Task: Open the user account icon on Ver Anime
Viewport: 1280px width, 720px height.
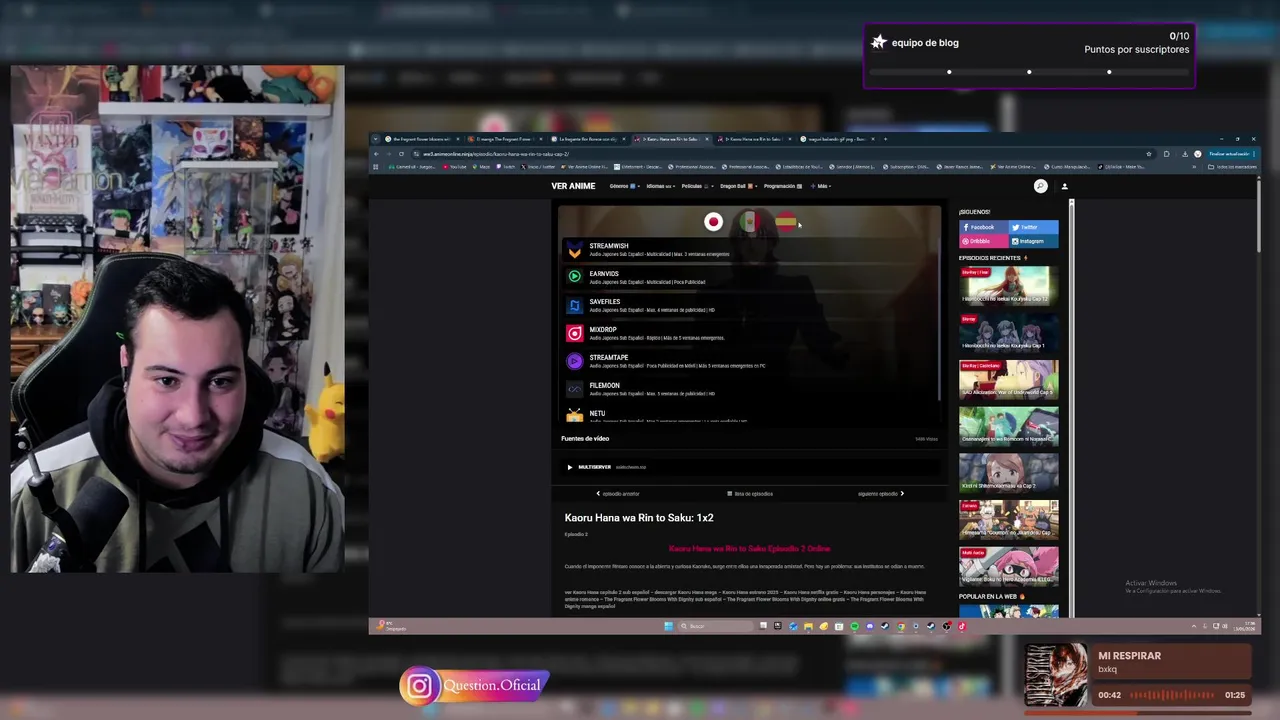Action: tap(1064, 186)
